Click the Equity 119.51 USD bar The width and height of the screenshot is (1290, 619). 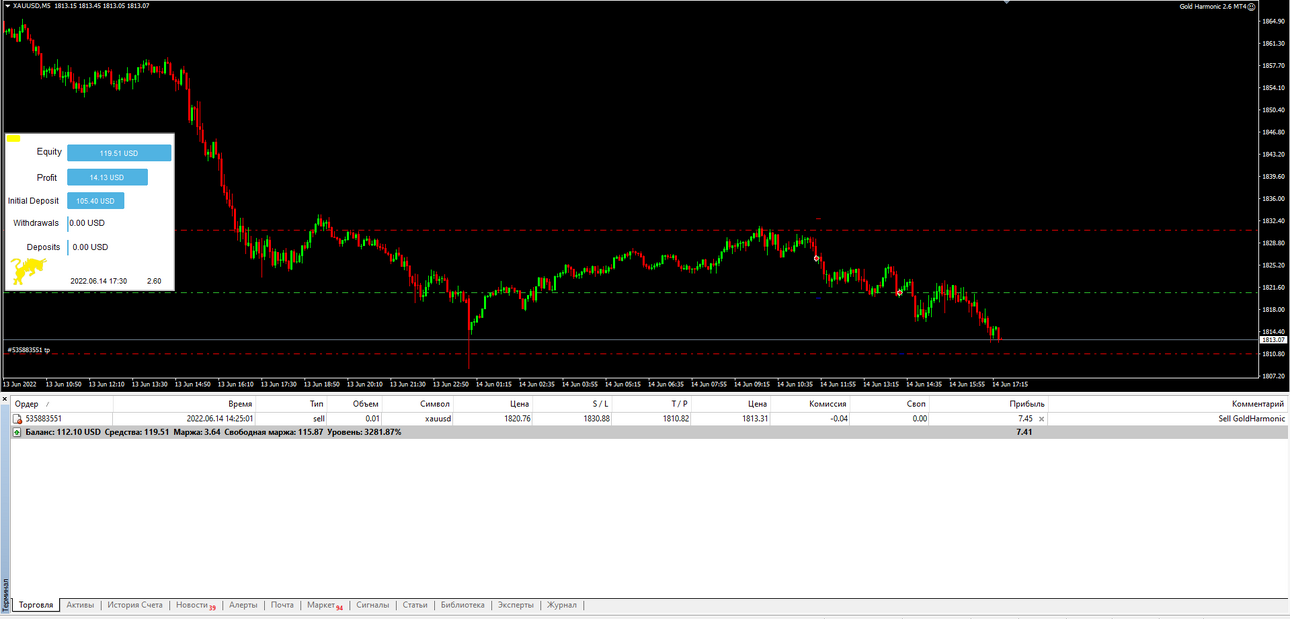point(119,153)
